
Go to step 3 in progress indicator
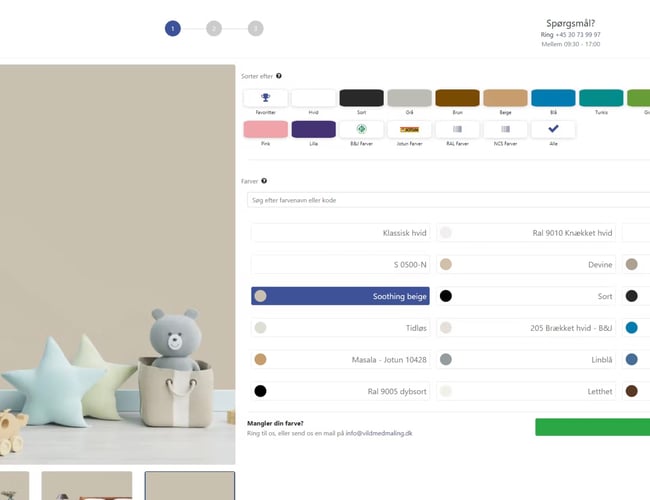[255, 29]
